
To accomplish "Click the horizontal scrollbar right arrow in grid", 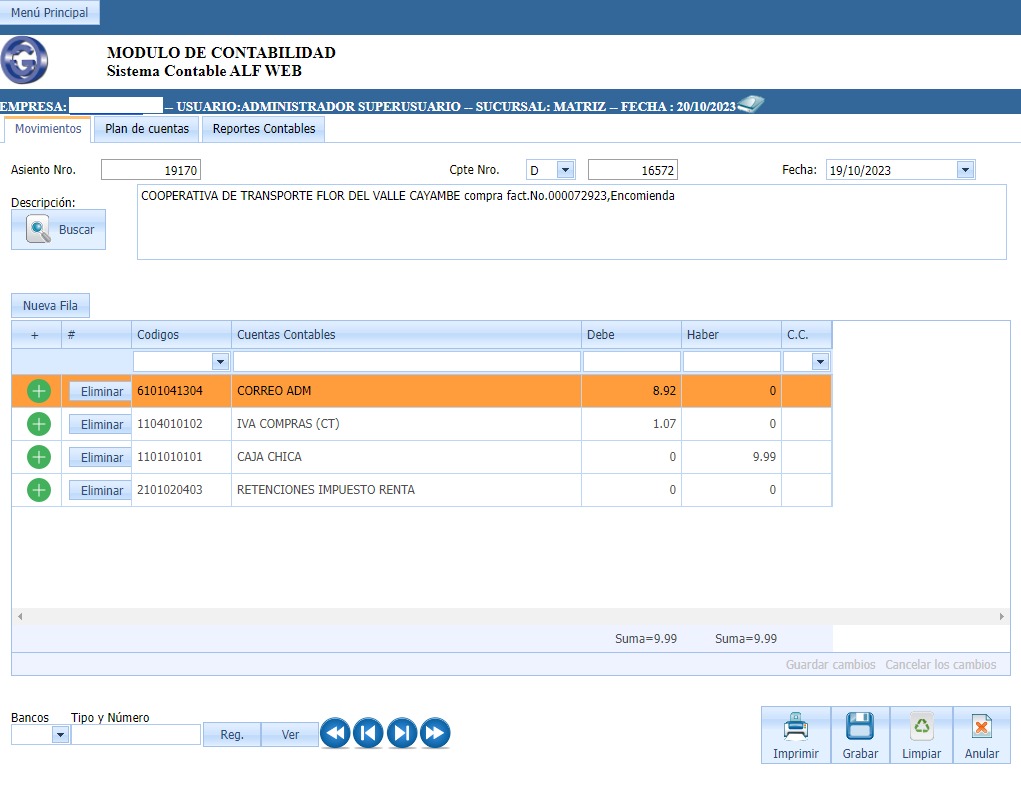I will [x=1003, y=618].
